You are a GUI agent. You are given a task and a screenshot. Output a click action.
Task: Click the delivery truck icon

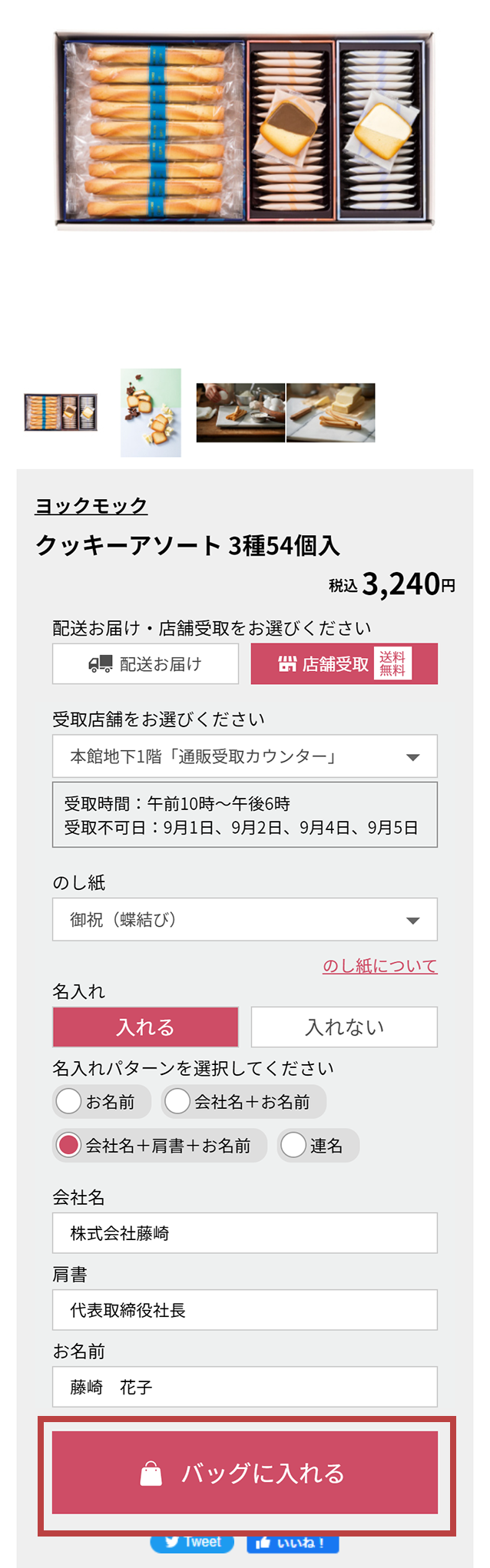point(101,664)
